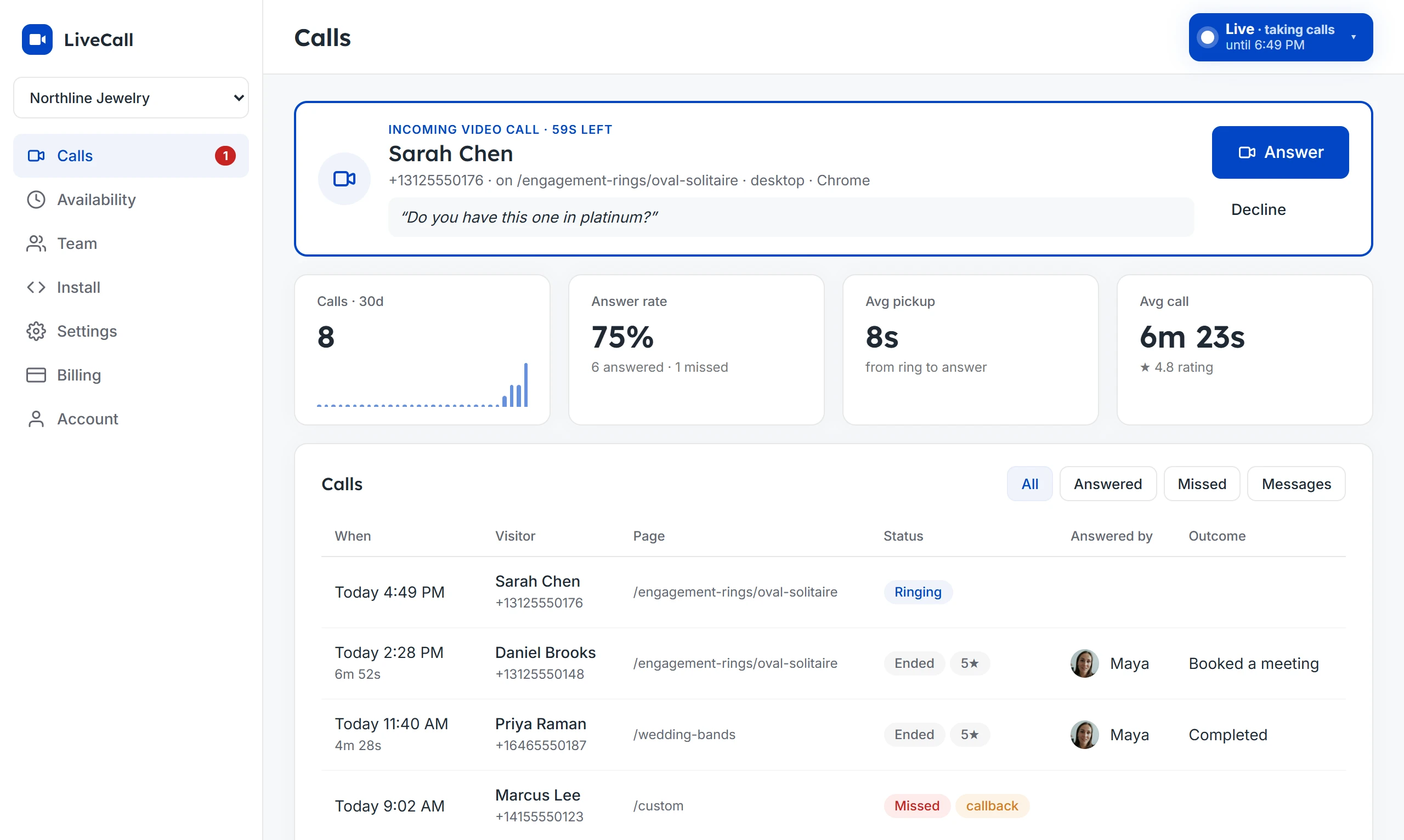Answer Sarah Chen's incoming video call
The image size is (1404, 840).
tap(1280, 152)
